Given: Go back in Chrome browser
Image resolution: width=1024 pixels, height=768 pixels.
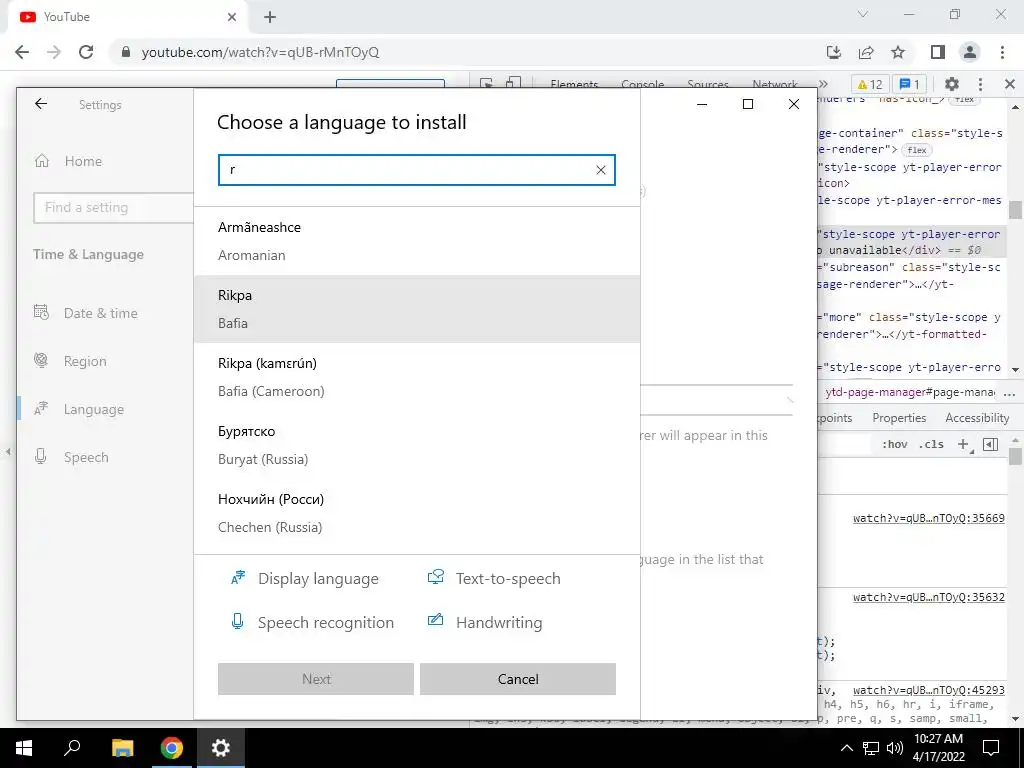Looking at the screenshot, I should point(22,52).
